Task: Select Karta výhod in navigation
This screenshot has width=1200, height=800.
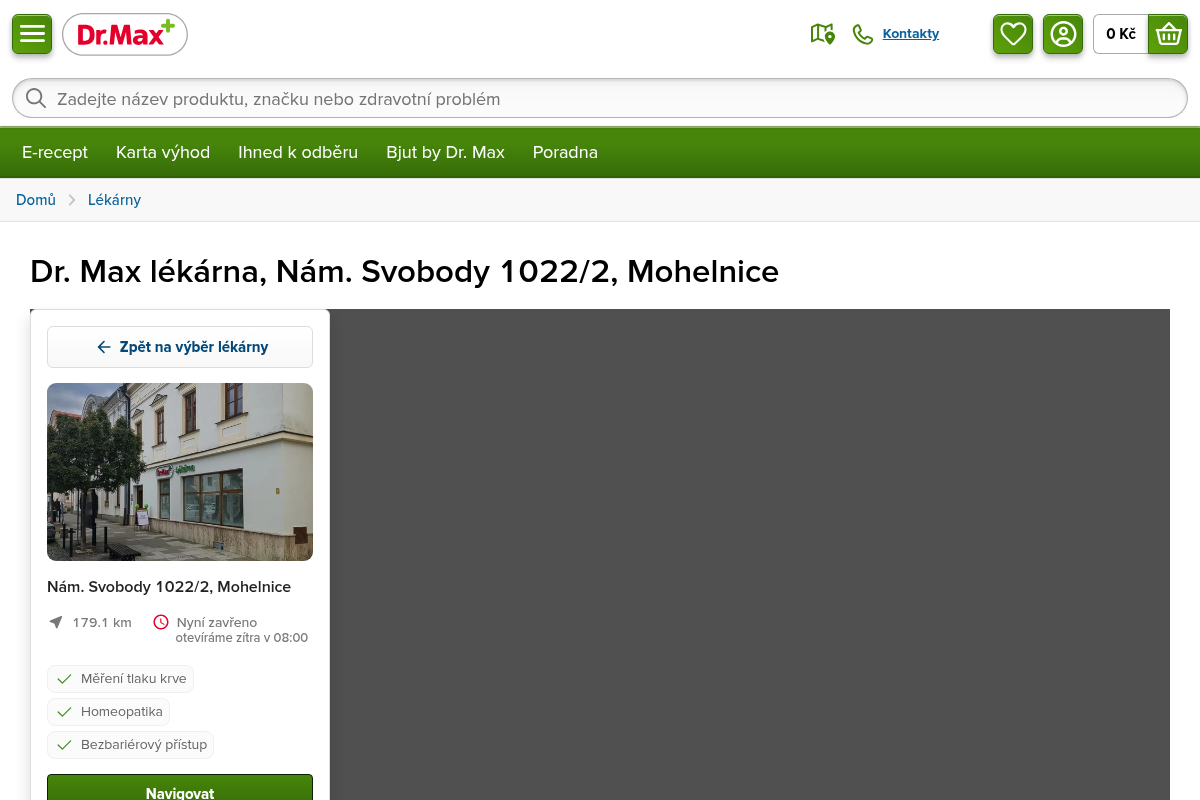Action: 163,152
